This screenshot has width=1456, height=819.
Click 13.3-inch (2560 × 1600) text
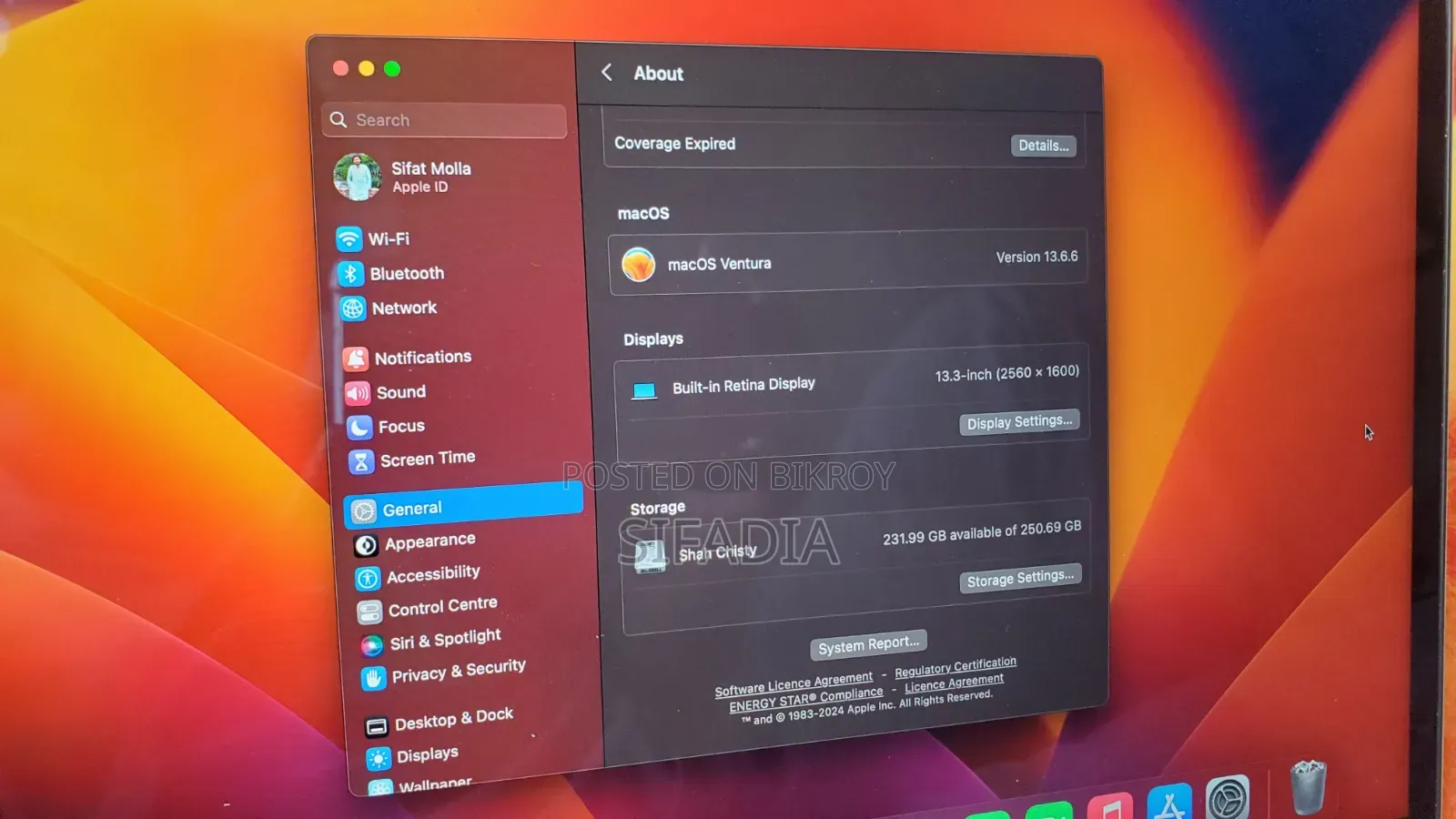pos(1007,373)
